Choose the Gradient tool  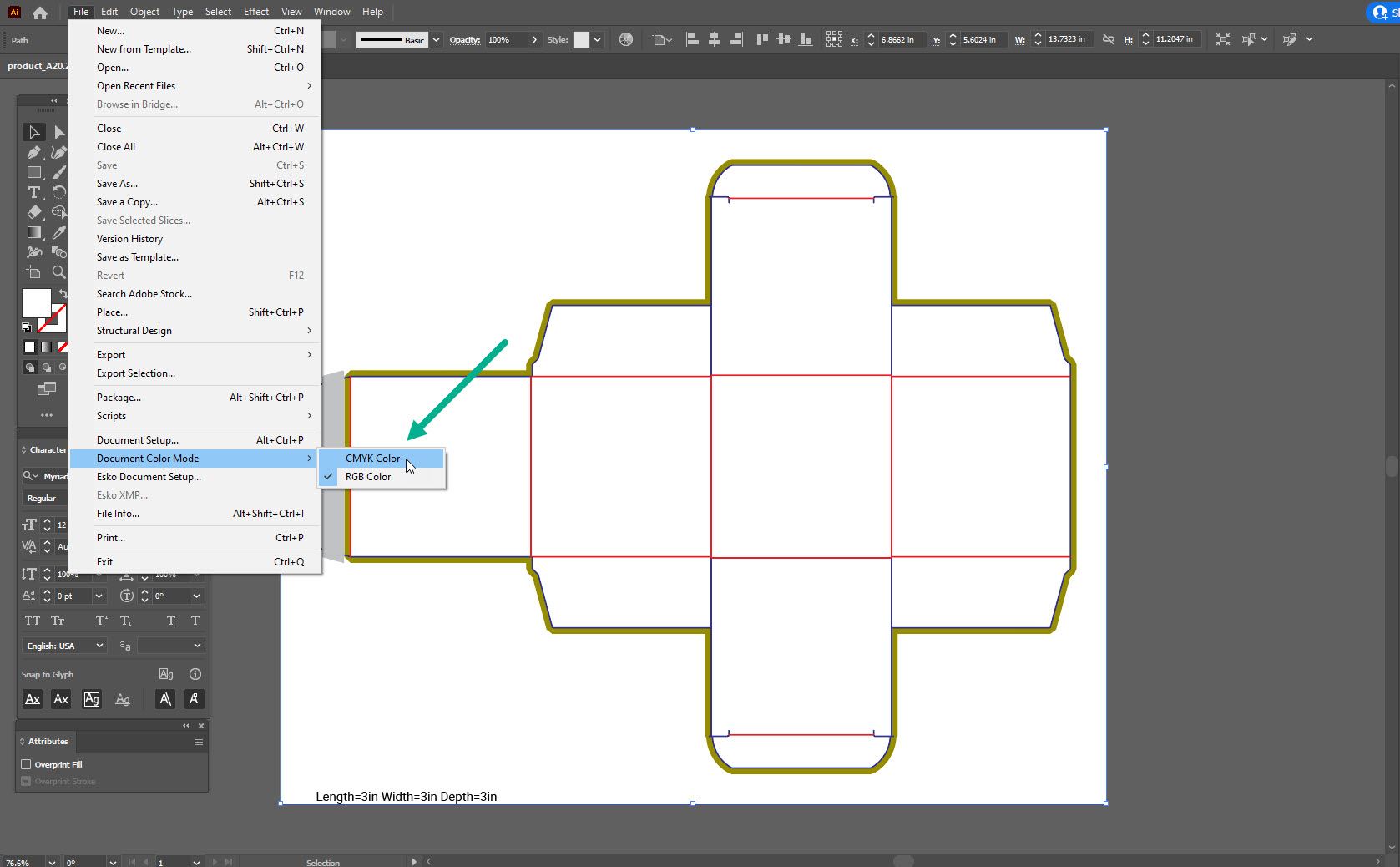(x=33, y=232)
